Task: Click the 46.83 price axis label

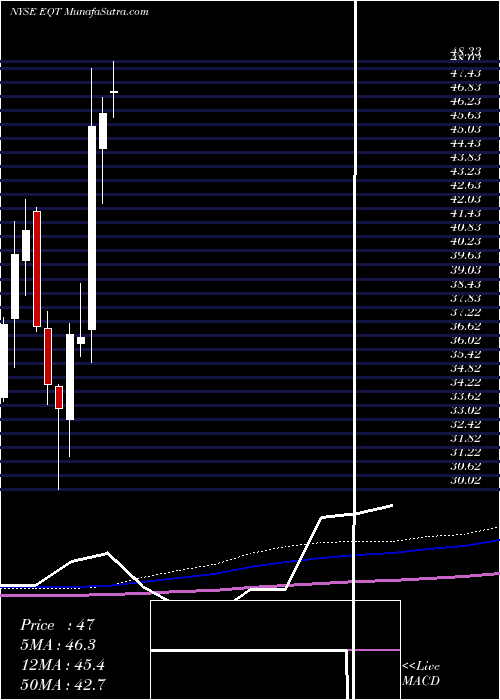Action: tap(464, 87)
